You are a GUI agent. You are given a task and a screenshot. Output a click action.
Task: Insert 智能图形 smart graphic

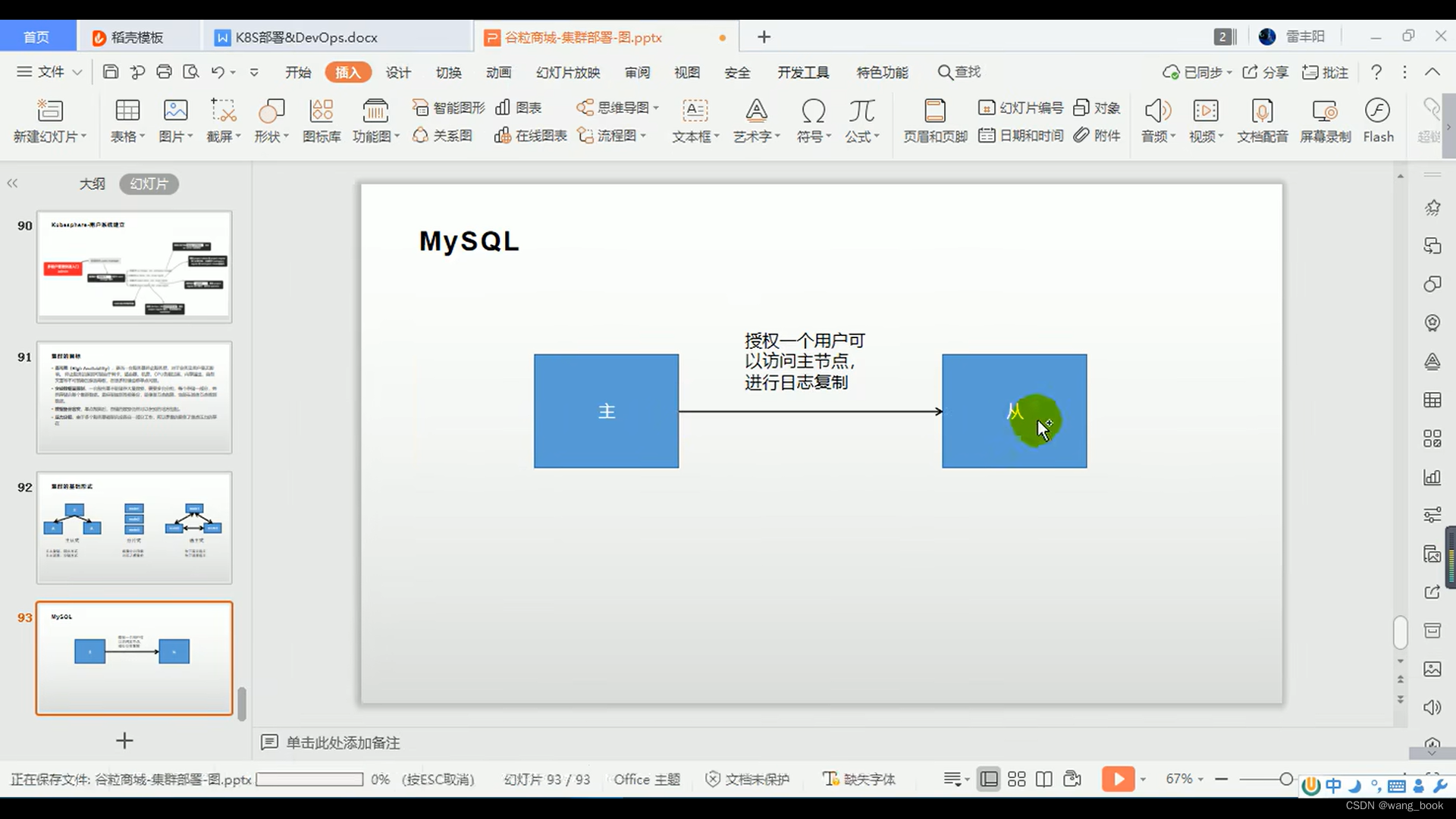point(448,108)
